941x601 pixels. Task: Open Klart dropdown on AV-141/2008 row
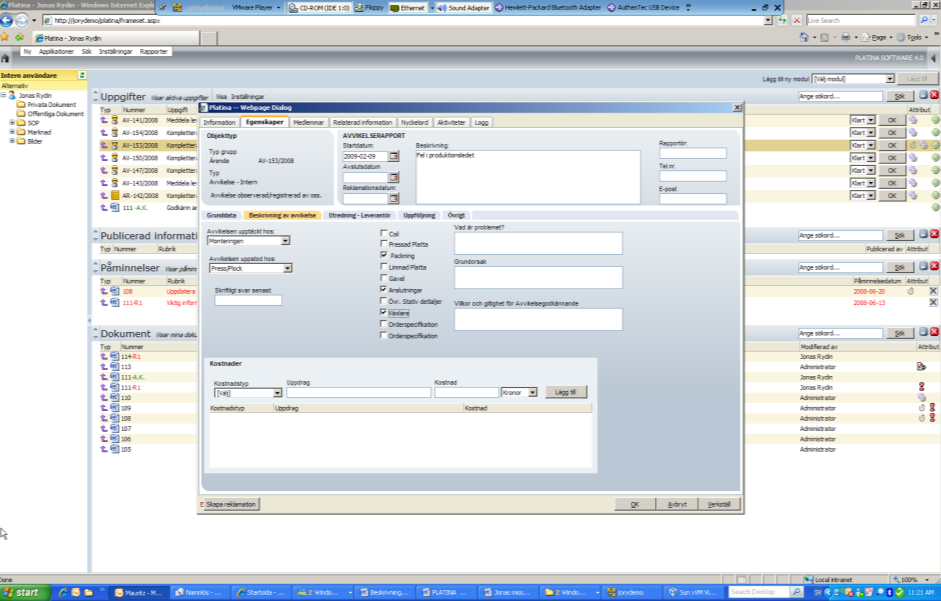pos(870,120)
